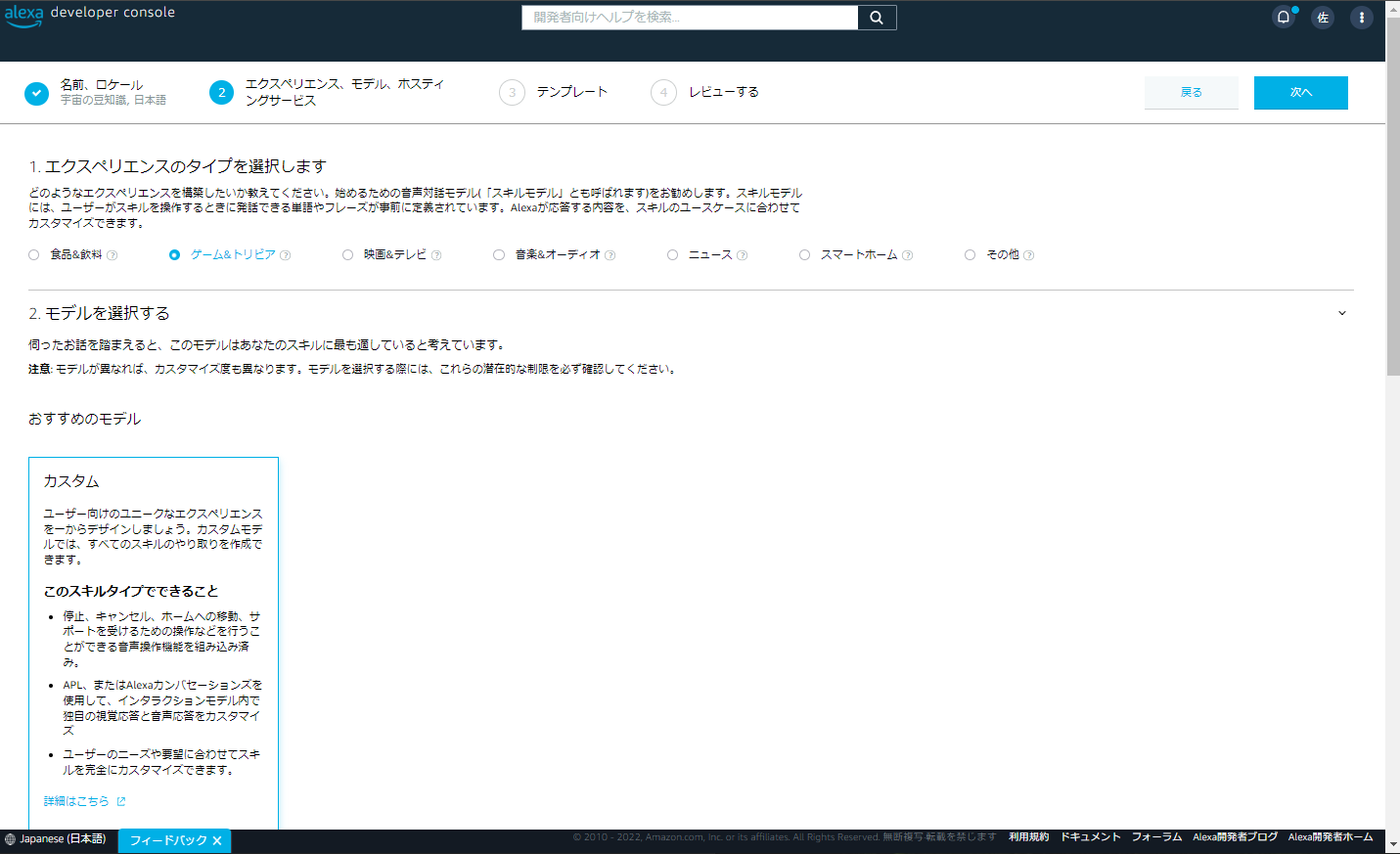Click the checkmark icon on step 名前、ロケール
This screenshot has height=854, width=1400.
click(x=36, y=93)
